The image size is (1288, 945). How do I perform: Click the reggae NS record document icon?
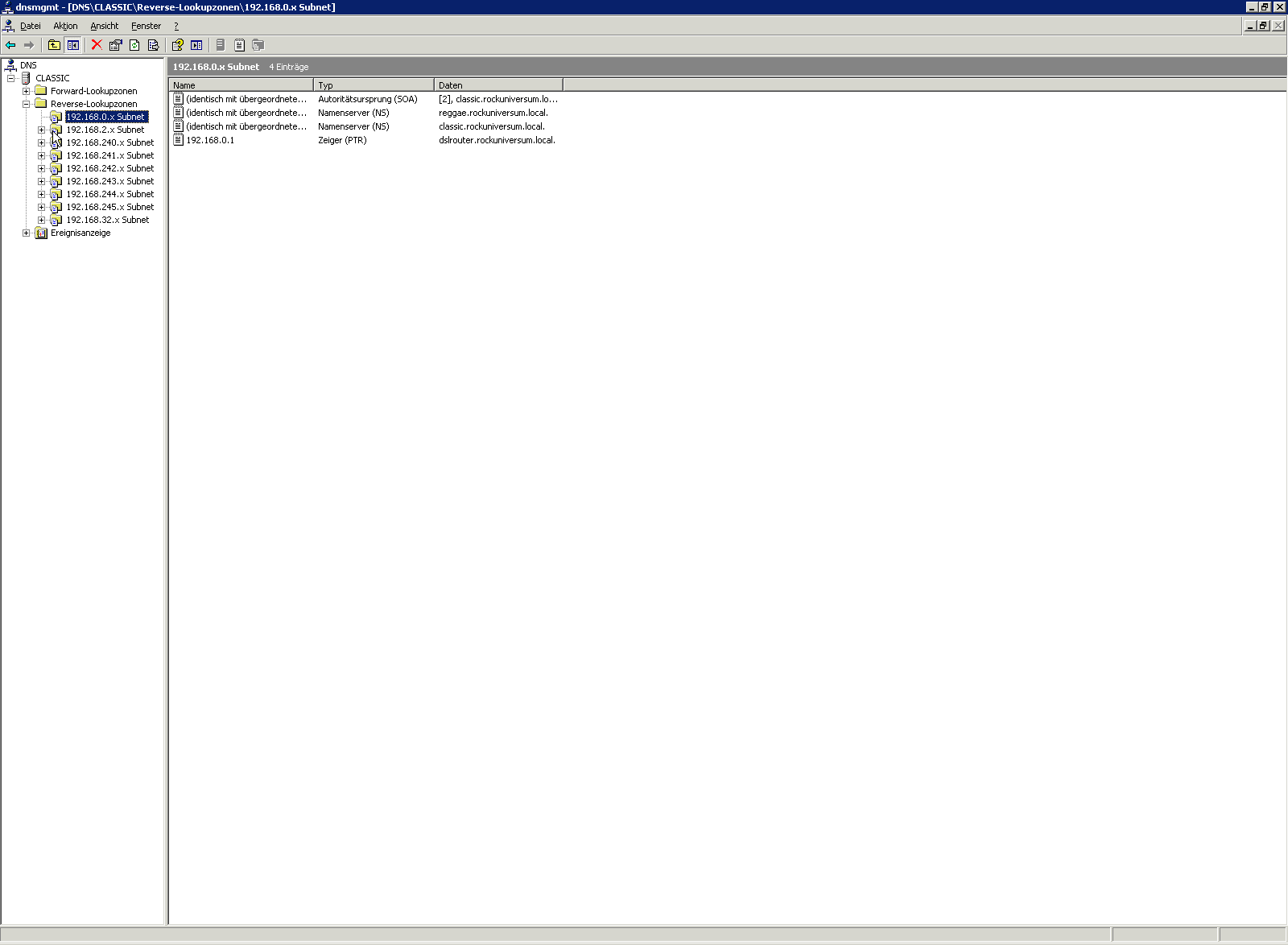[179, 113]
